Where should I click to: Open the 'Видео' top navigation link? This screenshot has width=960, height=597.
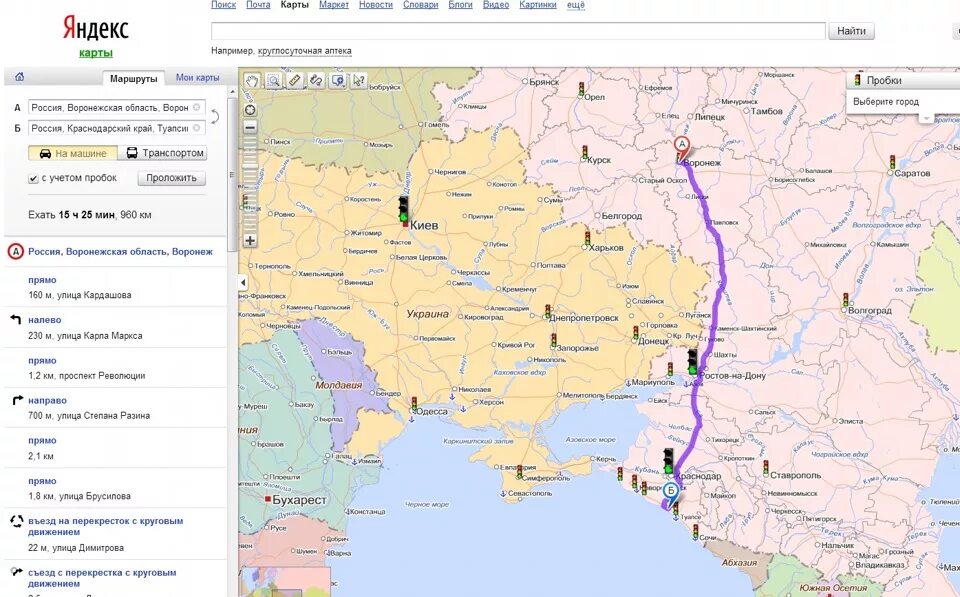496,5
